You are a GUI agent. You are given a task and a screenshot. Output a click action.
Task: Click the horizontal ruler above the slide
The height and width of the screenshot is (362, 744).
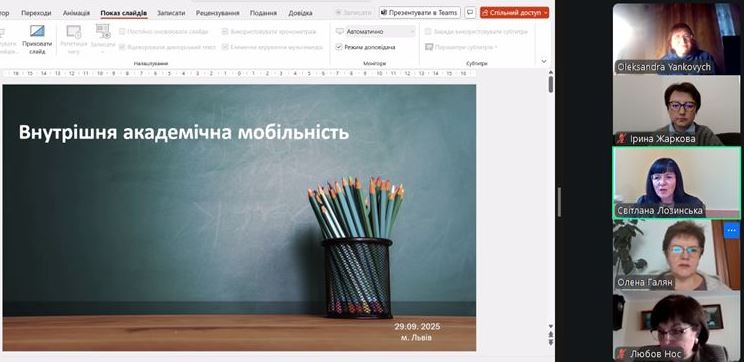click(x=239, y=74)
